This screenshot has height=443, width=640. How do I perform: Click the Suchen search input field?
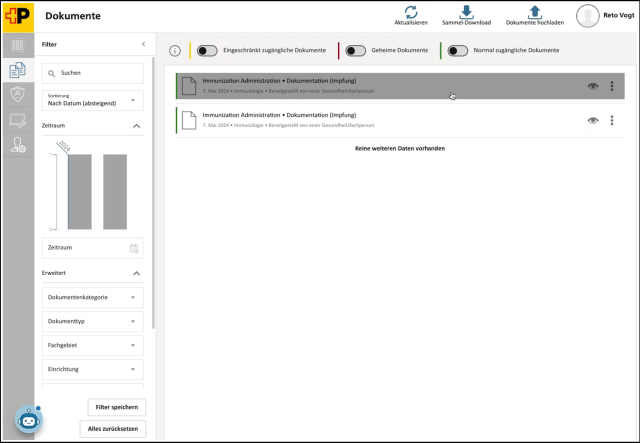[x=93, y=73]
